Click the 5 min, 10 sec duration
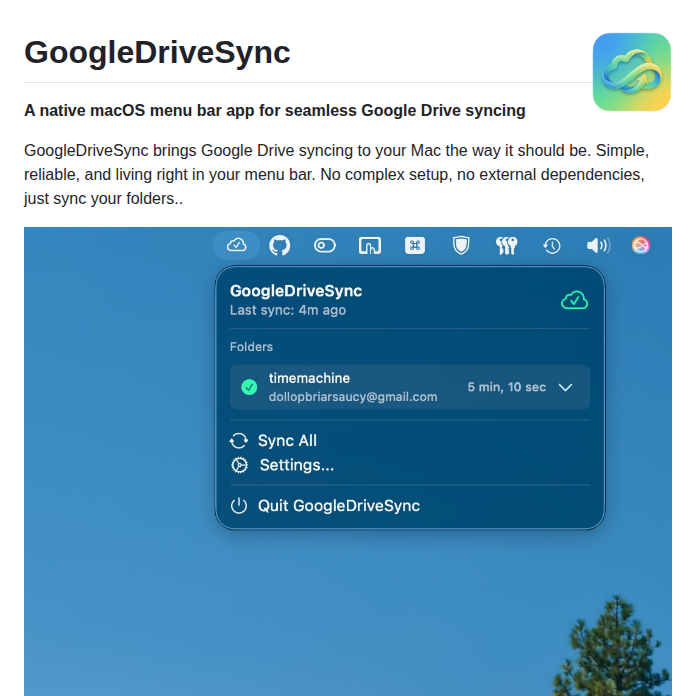This screenshot has width=696, height=696. pyautogui.click(x=506, y=387)
